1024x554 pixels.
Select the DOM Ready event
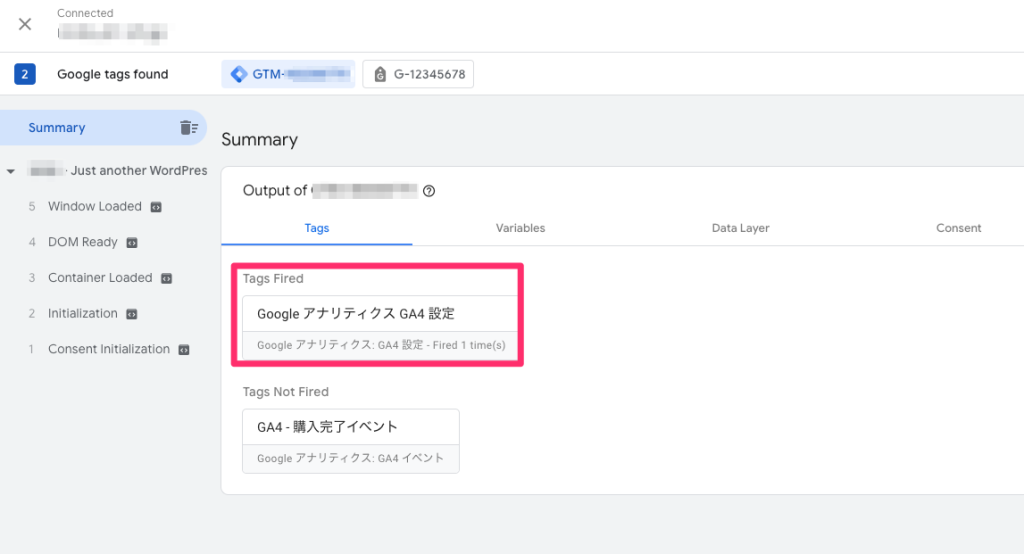pos(83,242)
